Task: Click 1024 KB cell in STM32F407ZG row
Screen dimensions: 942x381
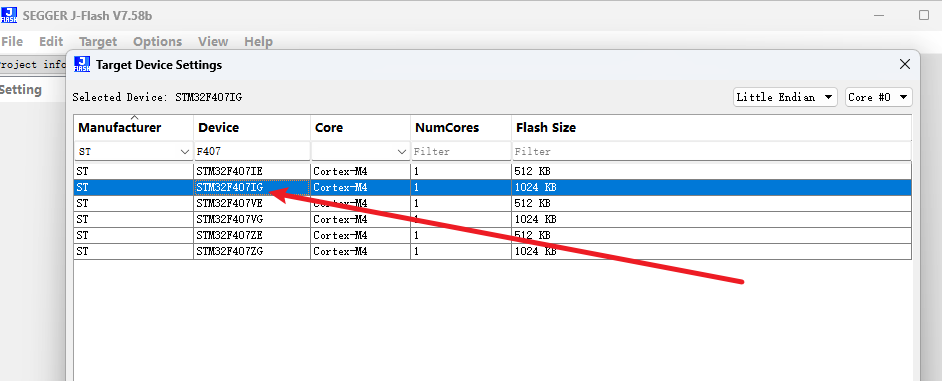Action: coord(711,251)
